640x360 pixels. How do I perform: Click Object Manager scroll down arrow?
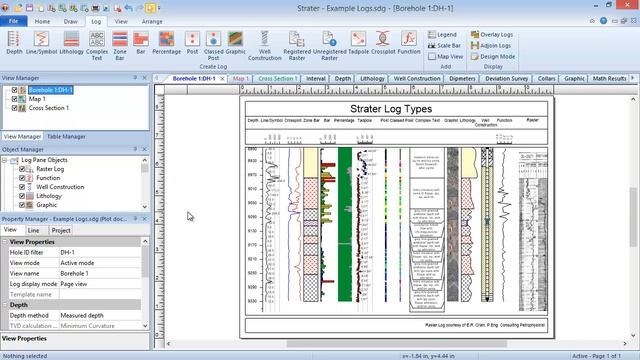[x=145, y=206]
